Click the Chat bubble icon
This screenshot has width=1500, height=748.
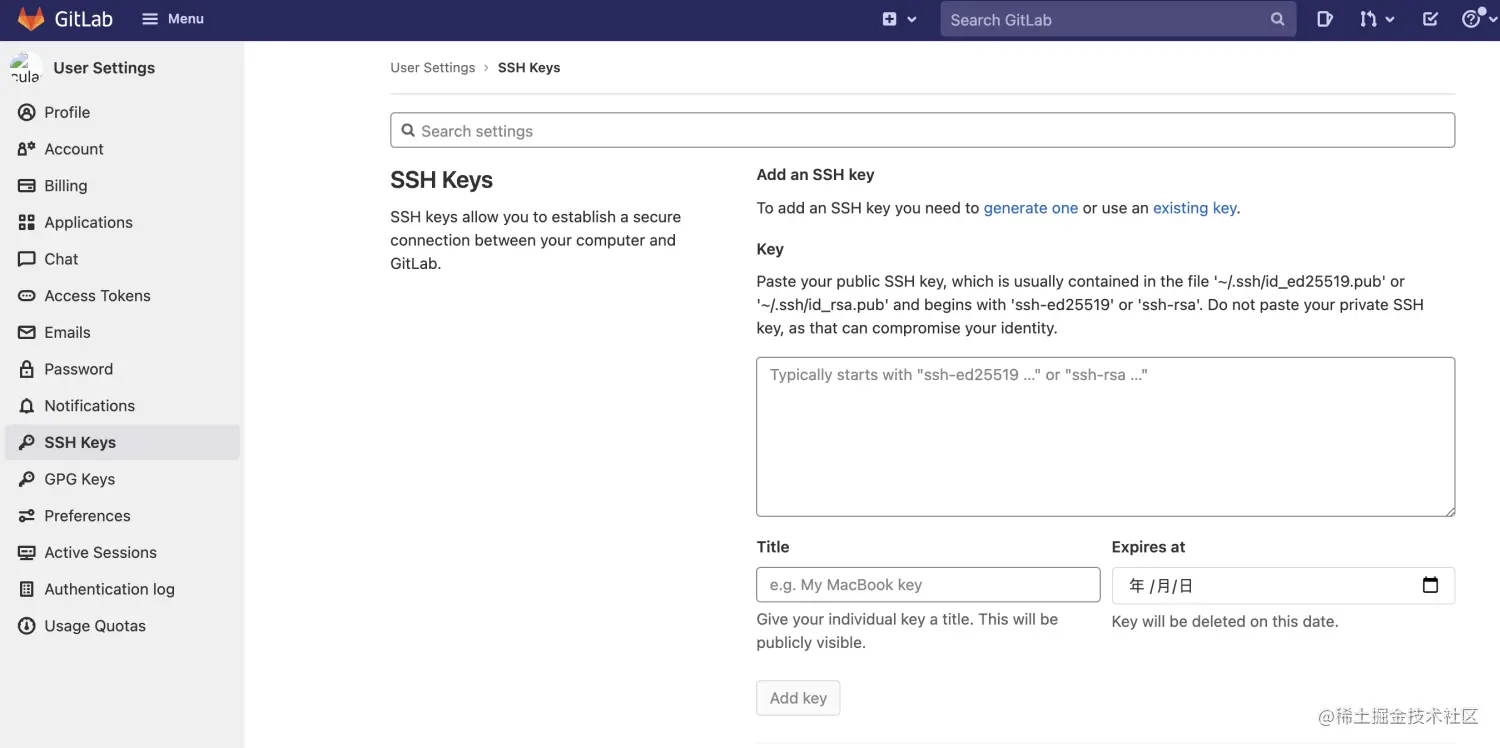click(x=27, y=259)
